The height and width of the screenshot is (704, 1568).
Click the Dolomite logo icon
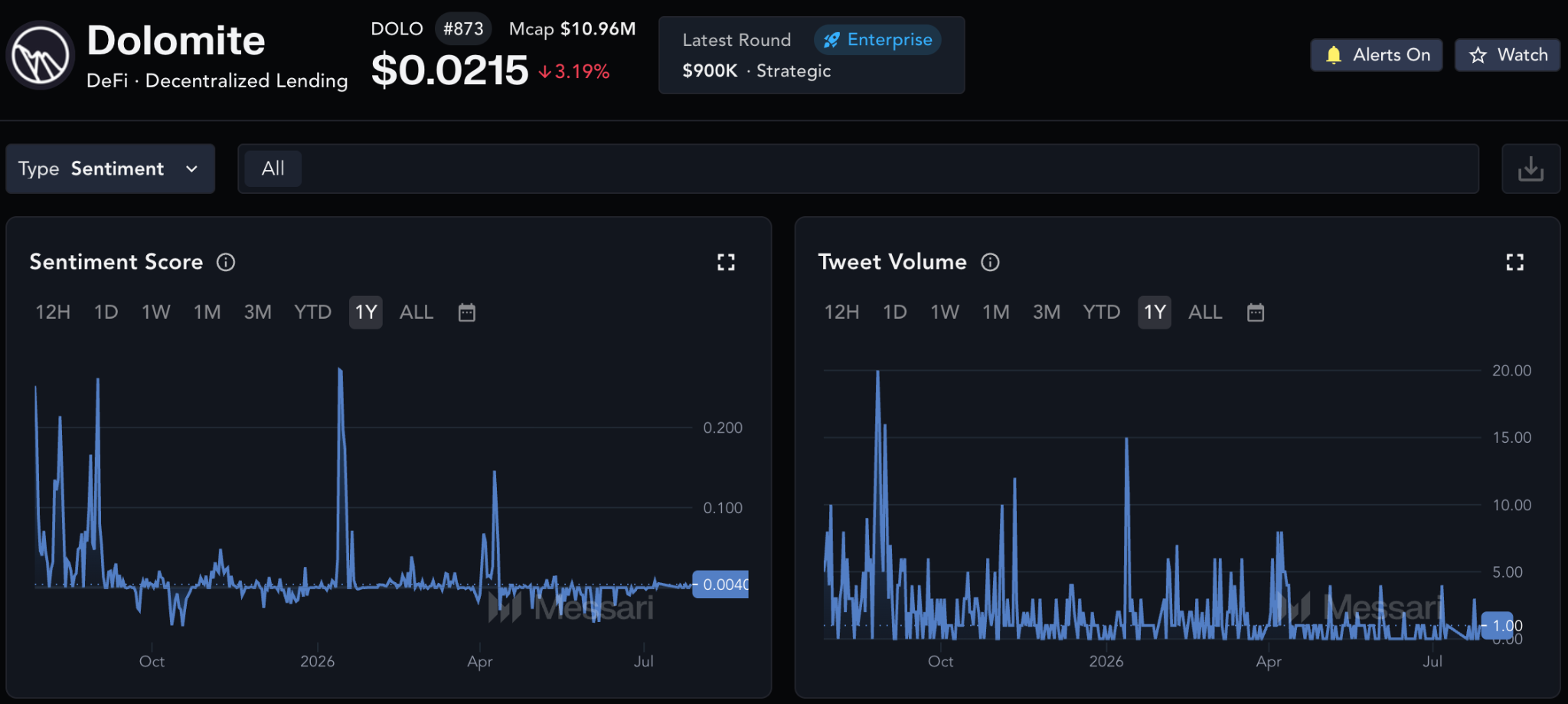pos(40,55)
